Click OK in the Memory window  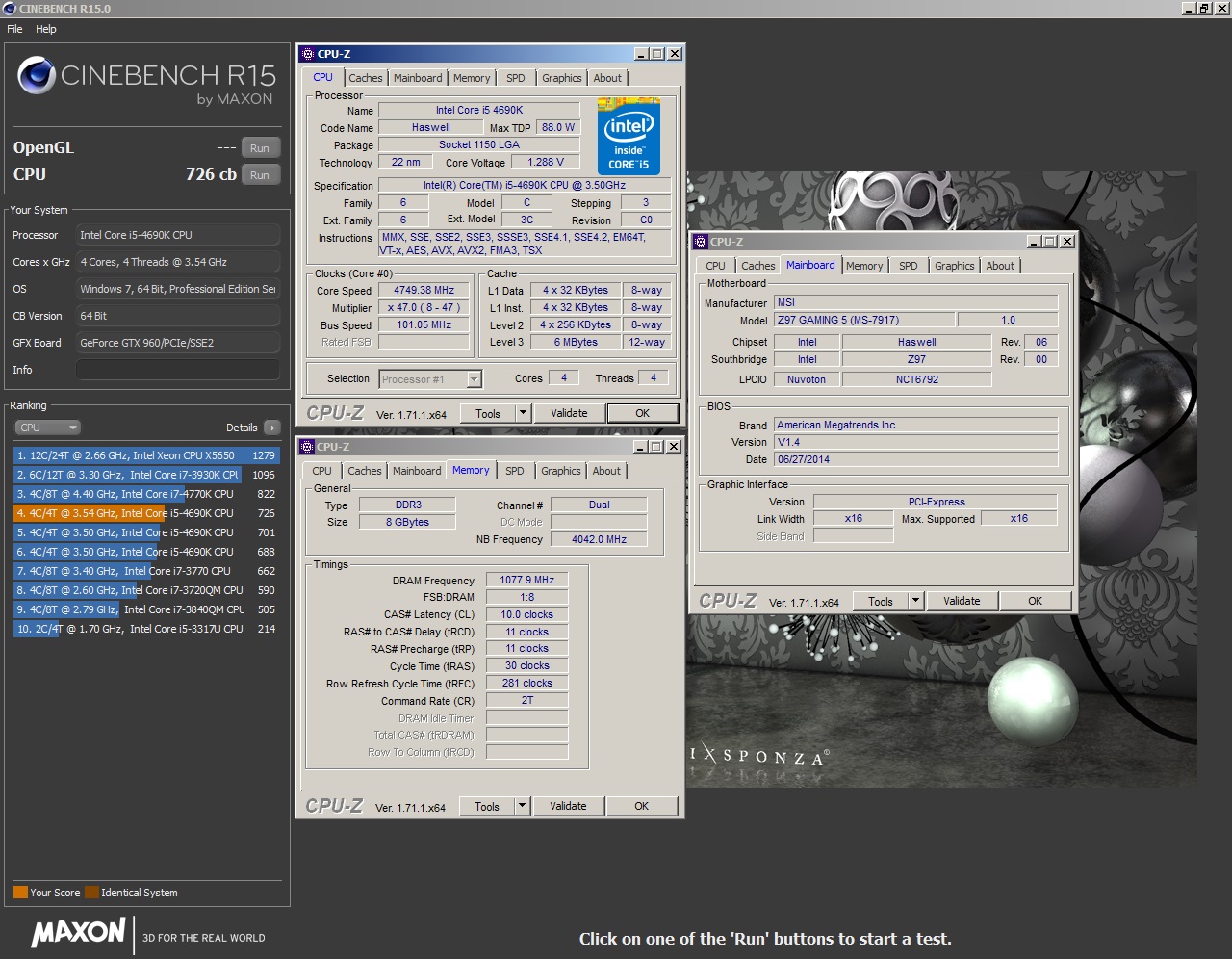[x=642, y=806]
